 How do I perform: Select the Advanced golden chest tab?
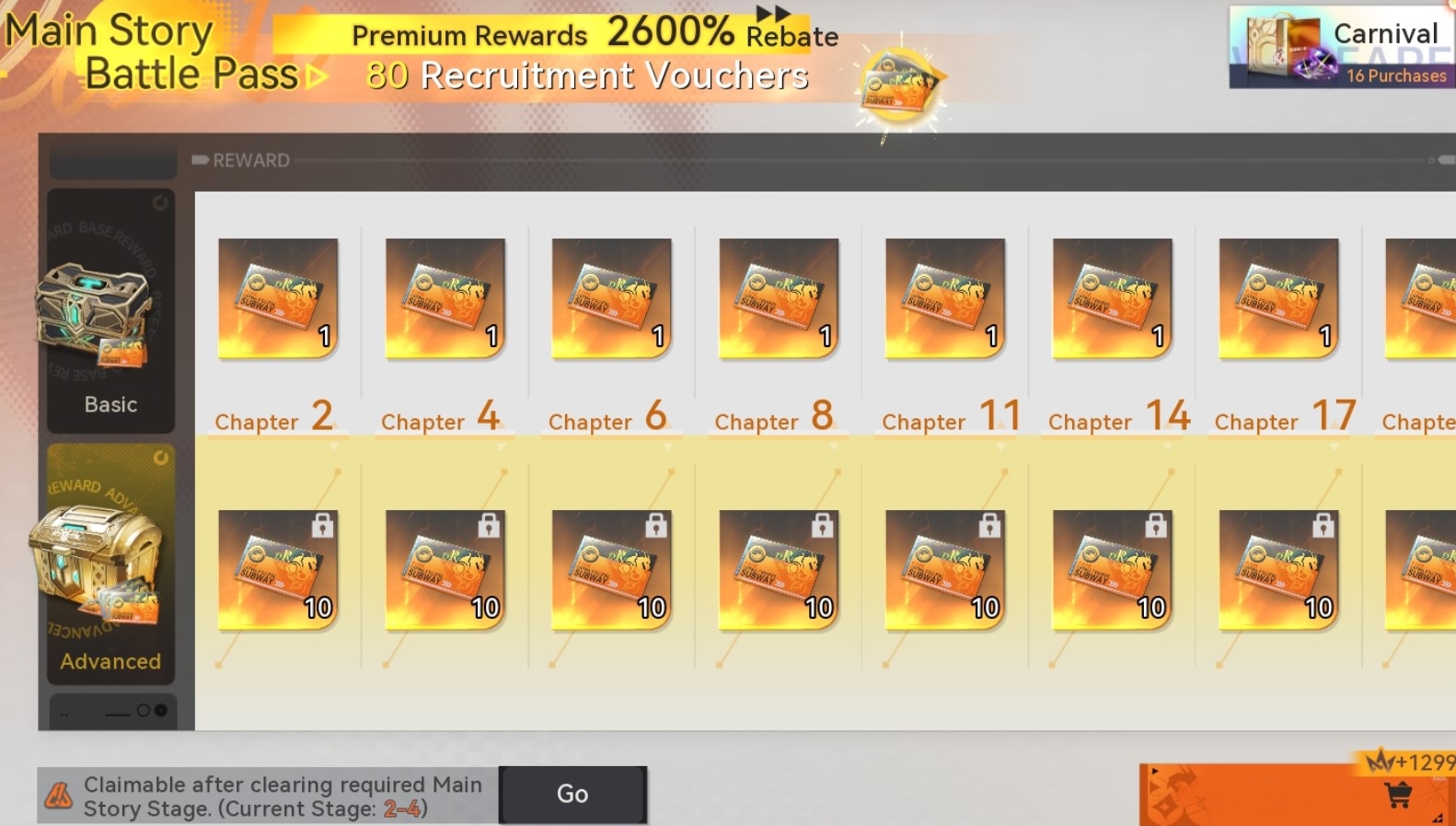pyautogui.click(x=111, y=564)
